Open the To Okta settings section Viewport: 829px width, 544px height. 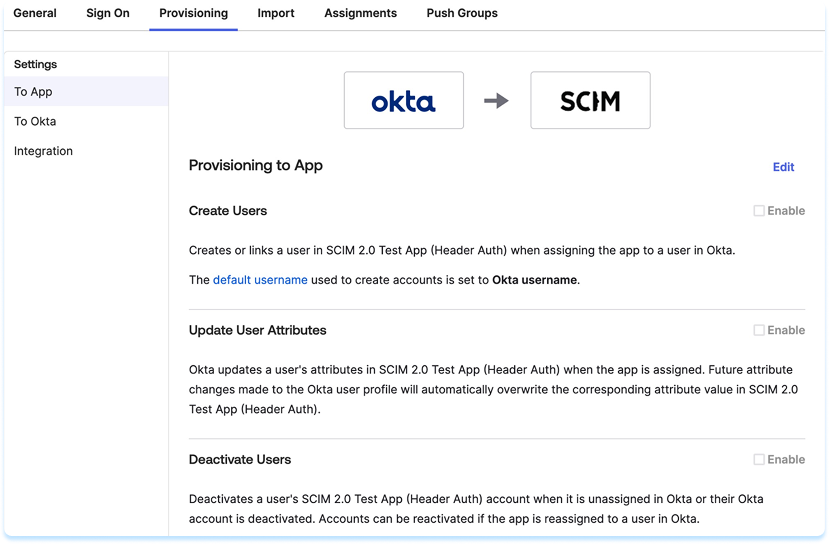[x=35, y=122]
